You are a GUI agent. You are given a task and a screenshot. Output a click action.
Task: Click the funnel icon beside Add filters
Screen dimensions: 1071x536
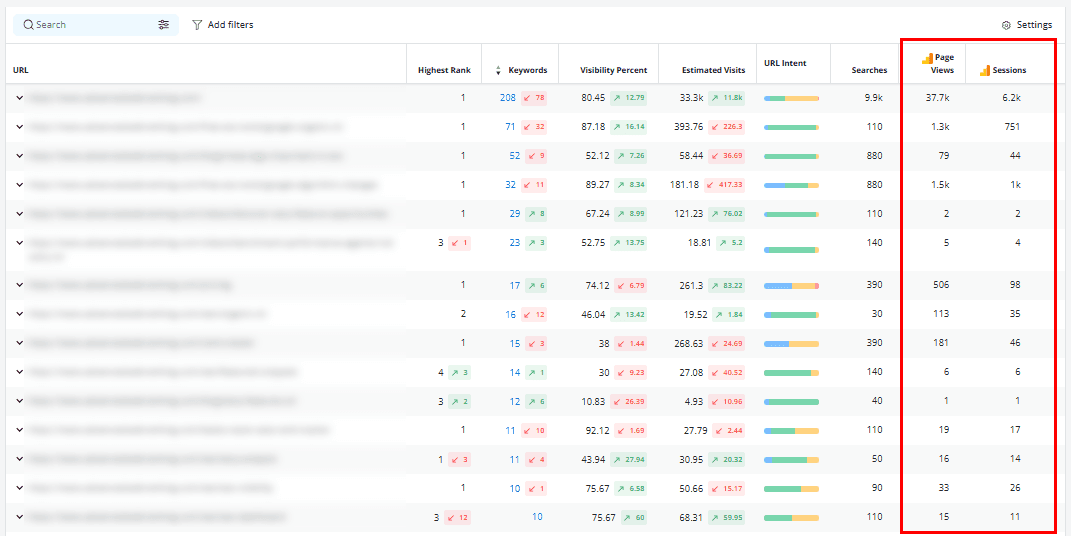pos(197,25)
